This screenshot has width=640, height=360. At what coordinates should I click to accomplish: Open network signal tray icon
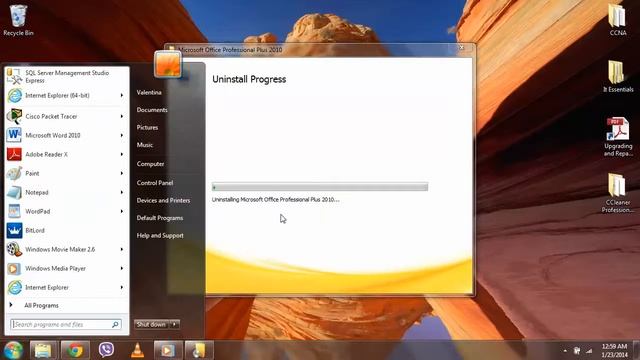589,351
